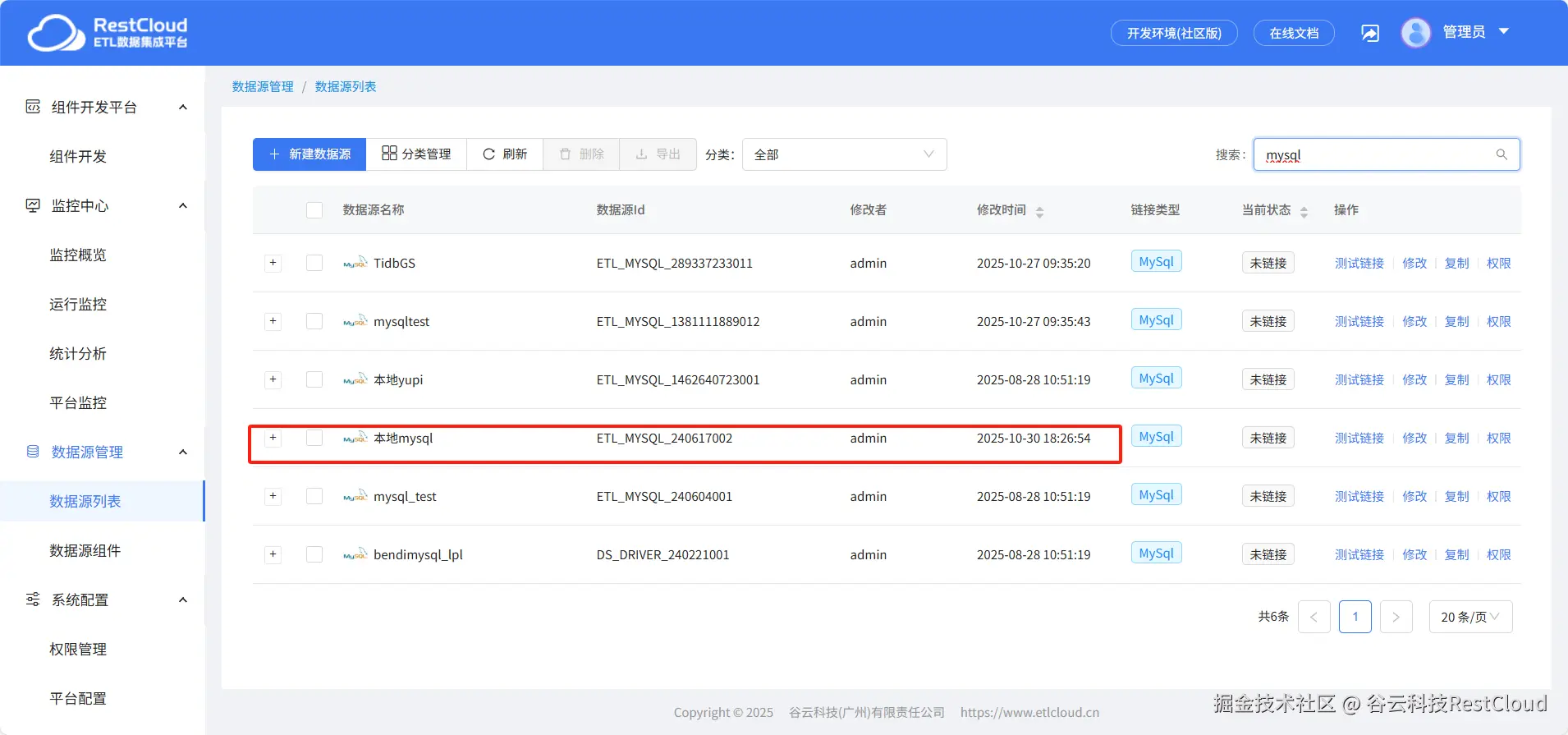Viewport: 1568px width, 735px height.
Task: Collapse the 系统配置 menu group
Action: [183, 599]
